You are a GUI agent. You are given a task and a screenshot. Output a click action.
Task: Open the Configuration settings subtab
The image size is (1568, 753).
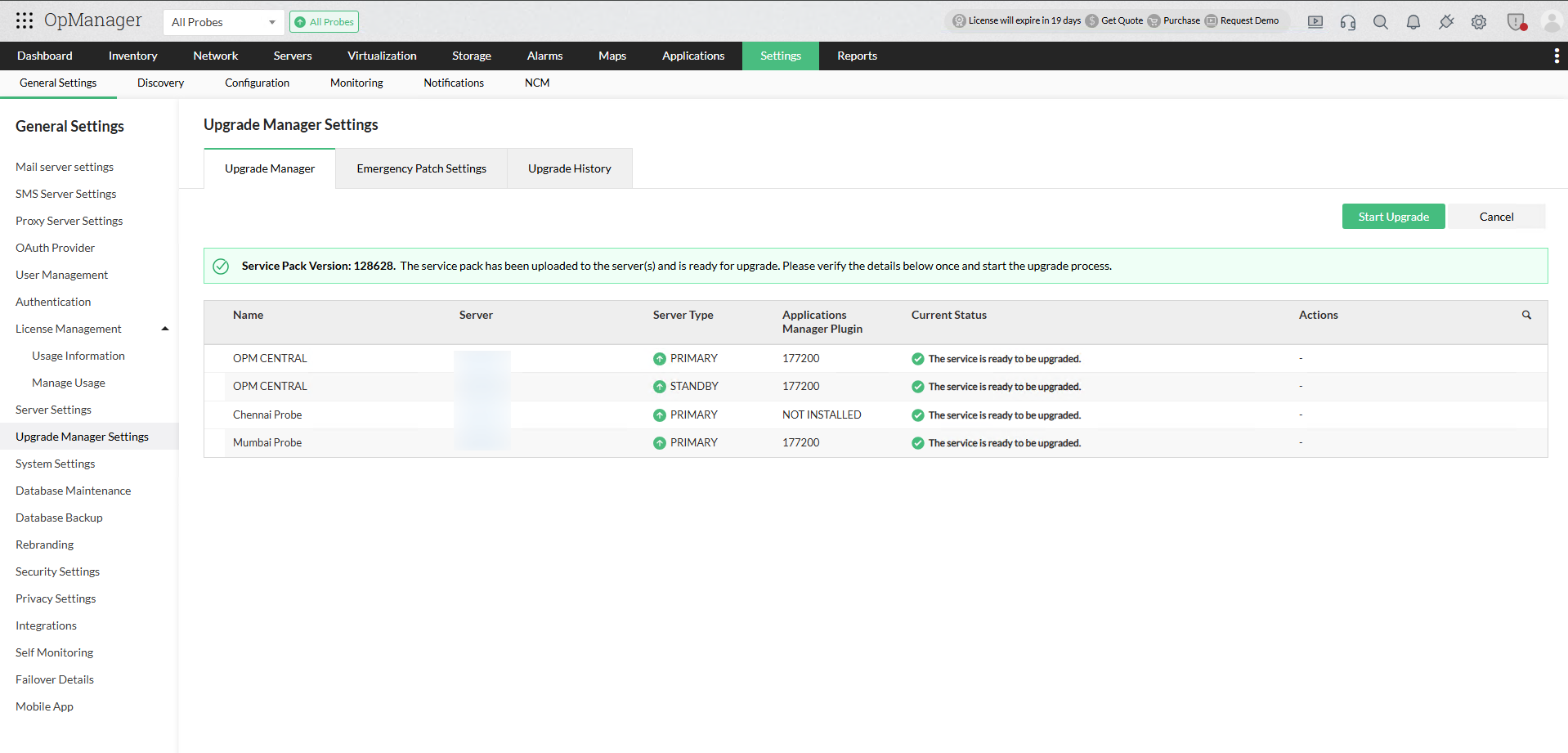click(257, 83)
